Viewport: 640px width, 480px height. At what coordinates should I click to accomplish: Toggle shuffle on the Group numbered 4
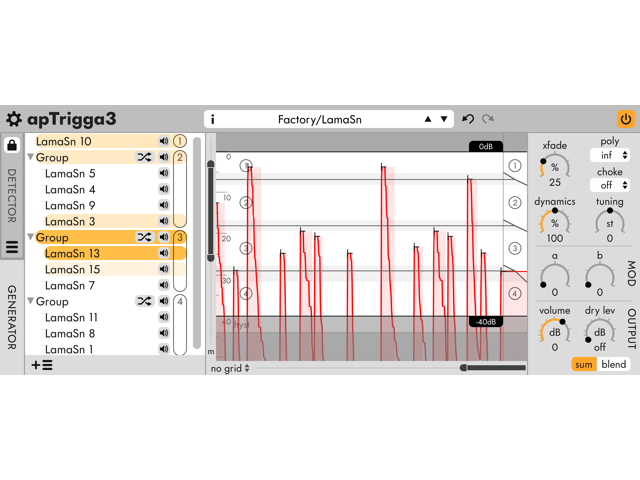[x=144, y=301]
